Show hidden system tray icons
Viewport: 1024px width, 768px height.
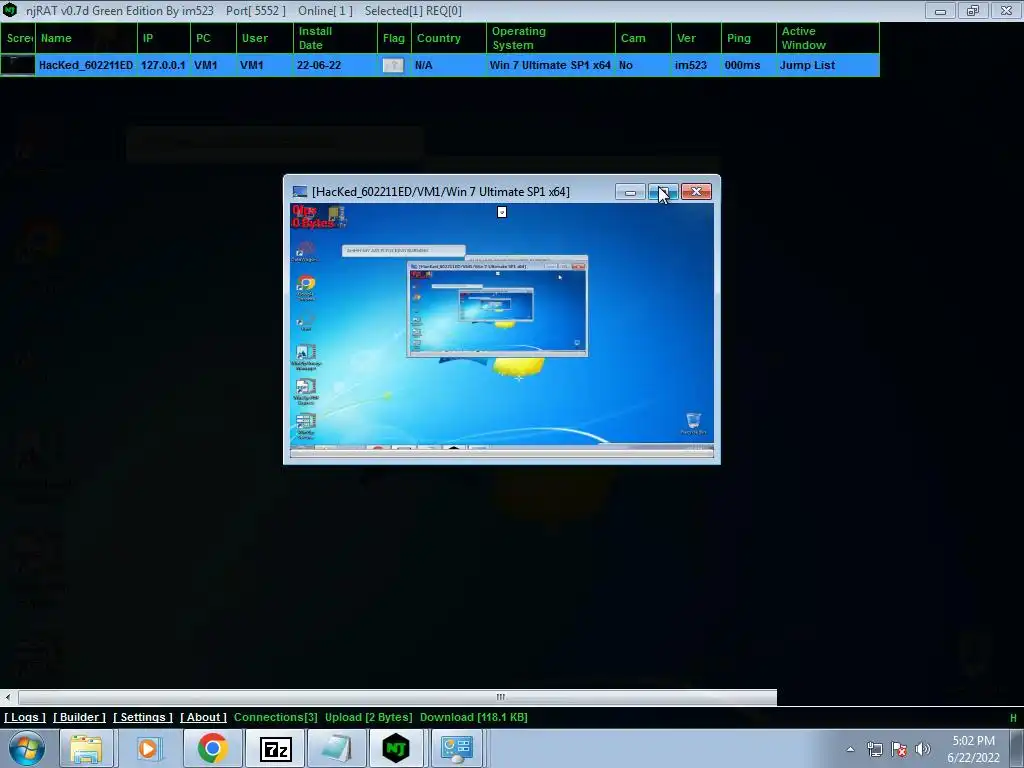850,749
